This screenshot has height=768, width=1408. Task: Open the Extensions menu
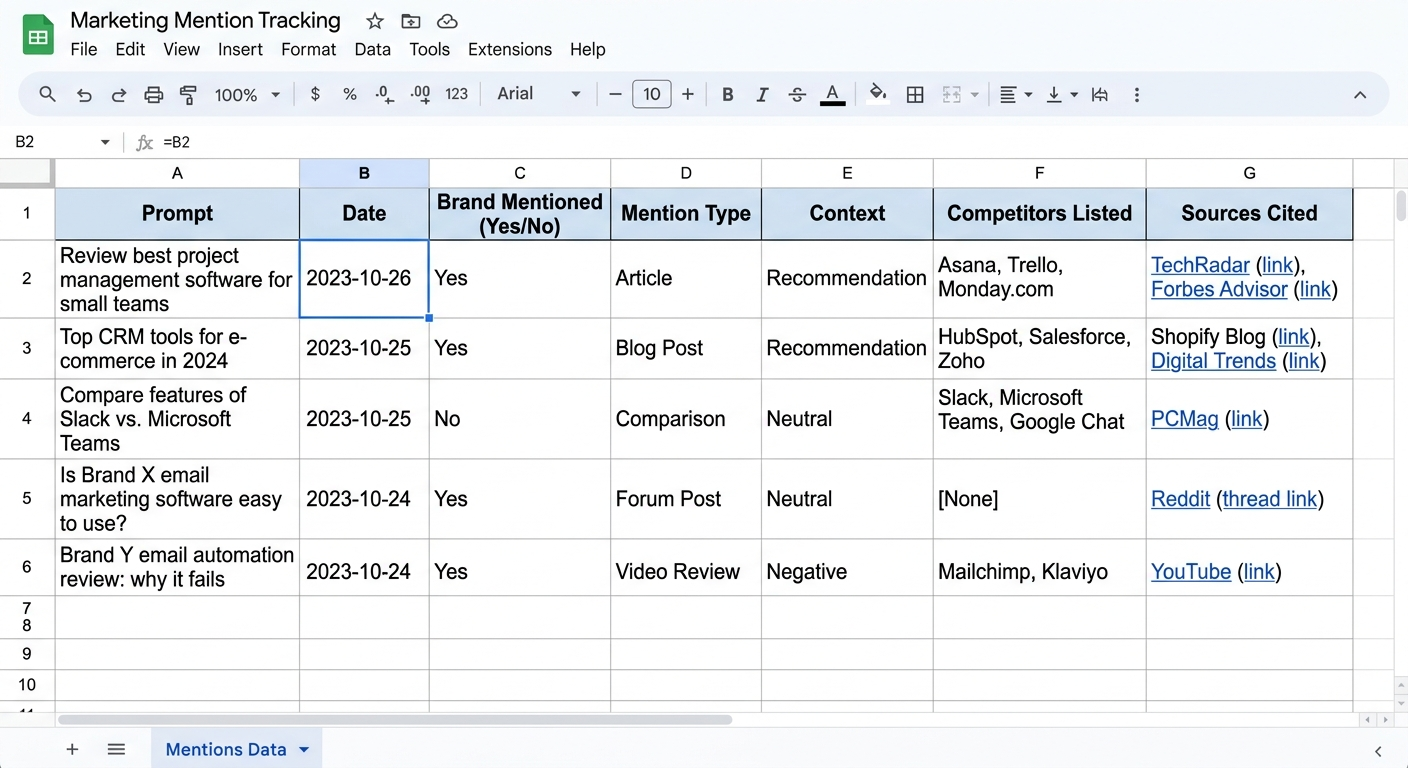[510, 49]
